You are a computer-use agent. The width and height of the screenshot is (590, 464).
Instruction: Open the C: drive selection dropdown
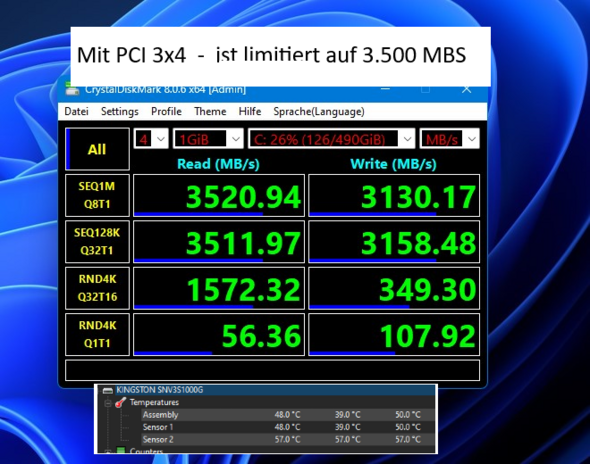tap(331, 139)
